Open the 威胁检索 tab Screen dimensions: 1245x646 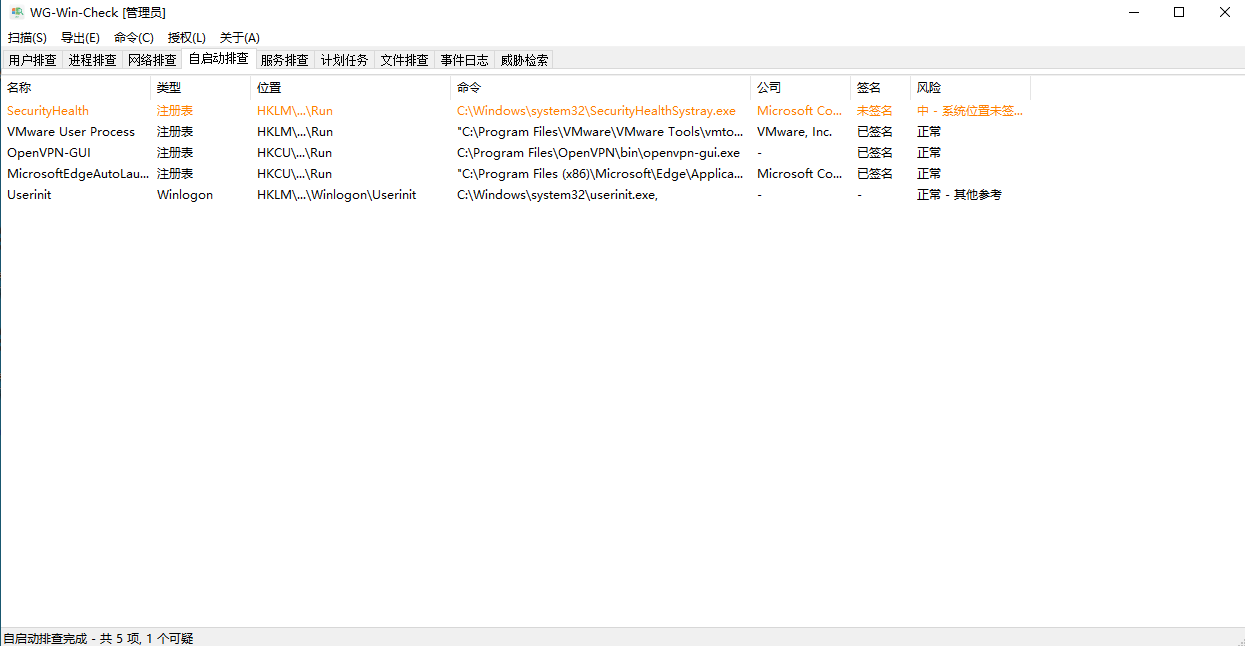pyautogui.click(x=525, y=60)
